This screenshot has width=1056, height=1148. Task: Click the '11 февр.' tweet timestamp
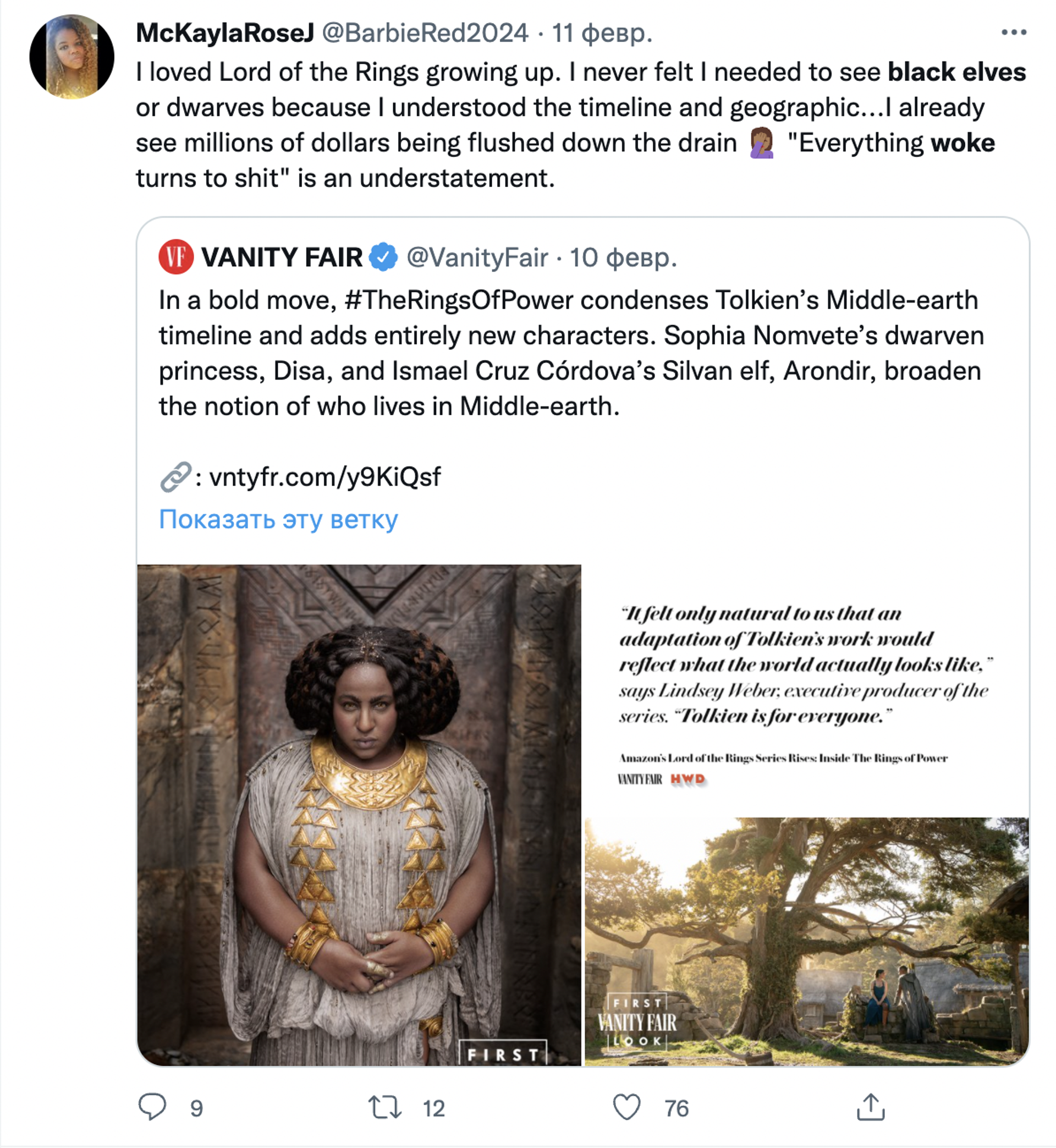tap(602, 33)
